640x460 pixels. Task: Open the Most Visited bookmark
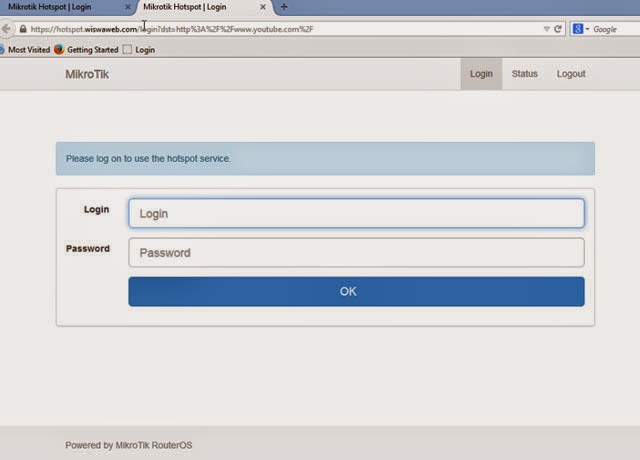25,50
